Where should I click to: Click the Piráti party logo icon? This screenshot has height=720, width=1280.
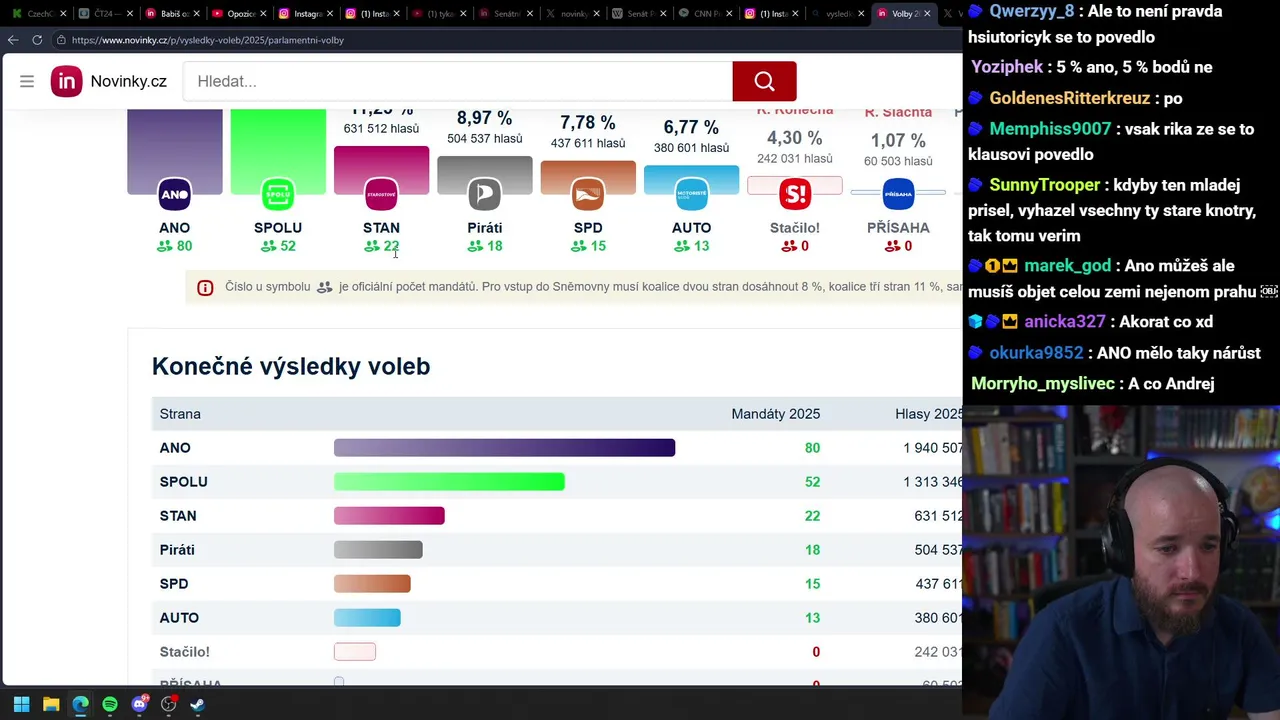(x=485, y=194)
